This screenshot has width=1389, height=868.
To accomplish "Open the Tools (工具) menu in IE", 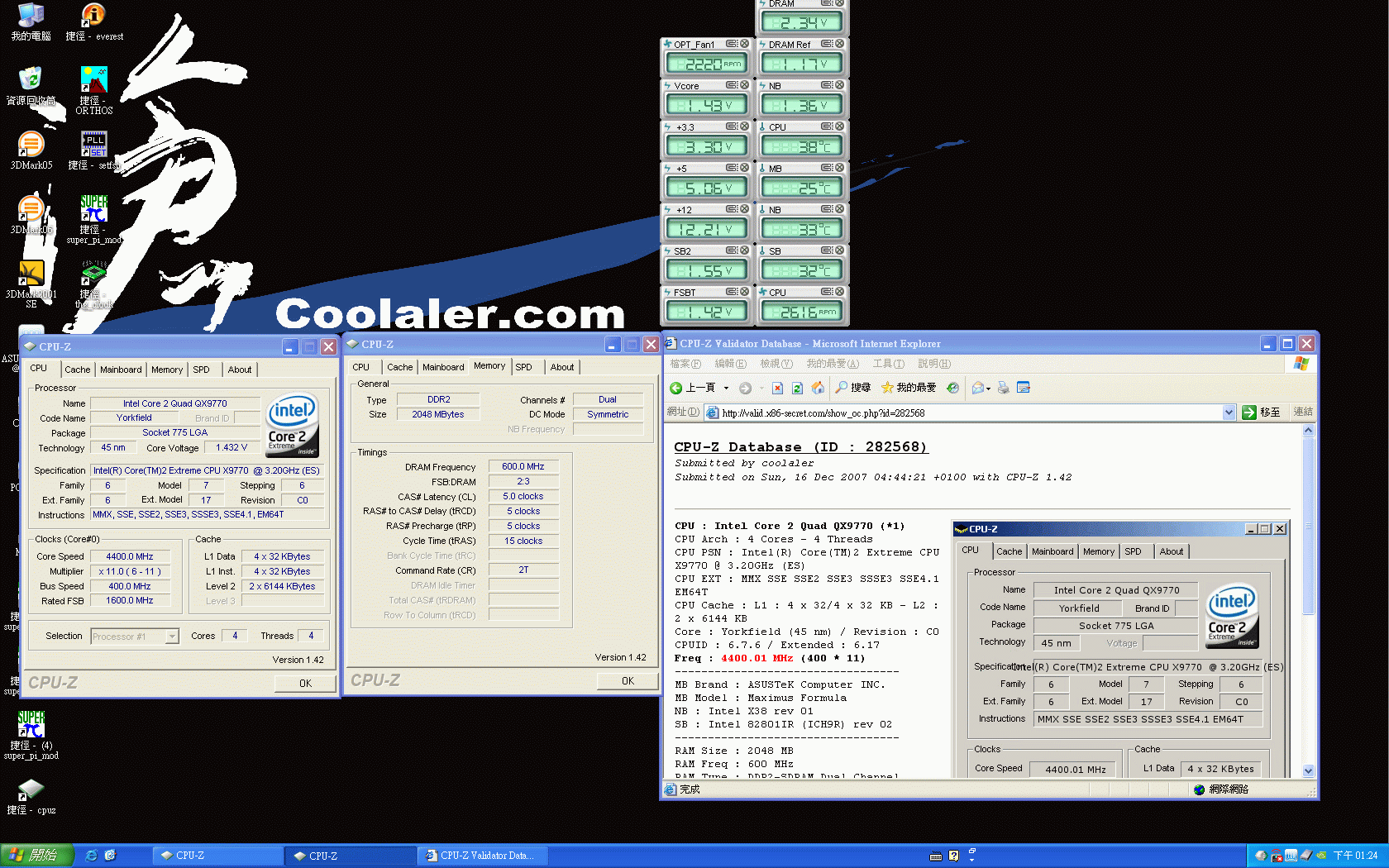I will (888, 364).
